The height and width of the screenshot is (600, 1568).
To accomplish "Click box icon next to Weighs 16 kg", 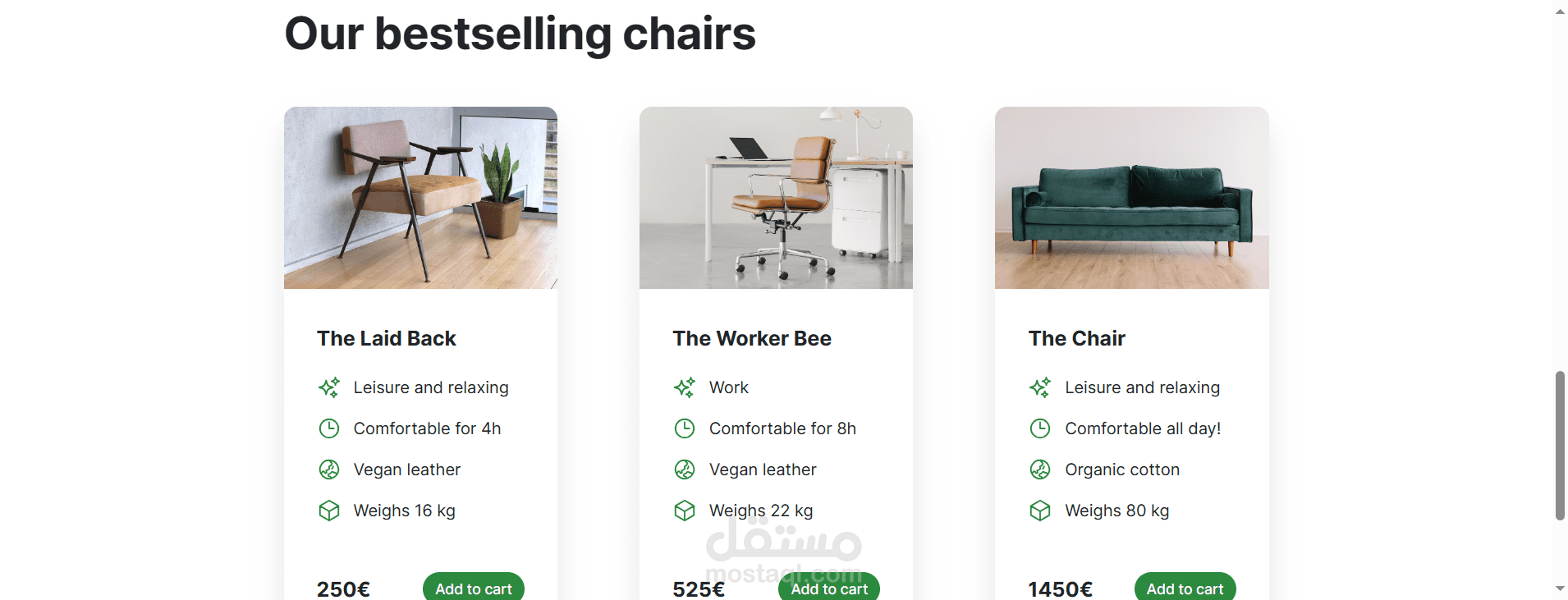I will point(329,511).
